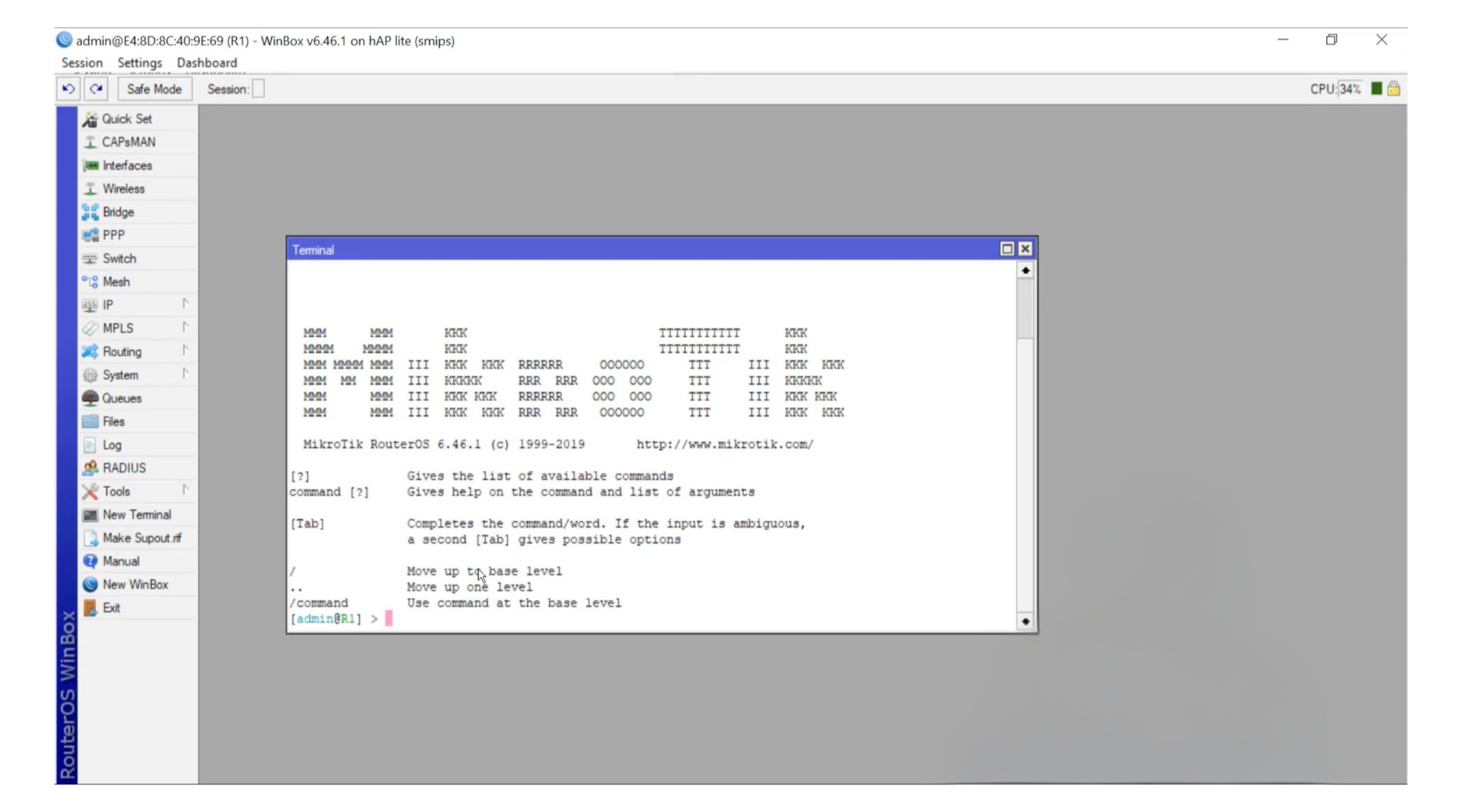Open the Wireless menu
1462x812 pixels.
pos(123,188)
